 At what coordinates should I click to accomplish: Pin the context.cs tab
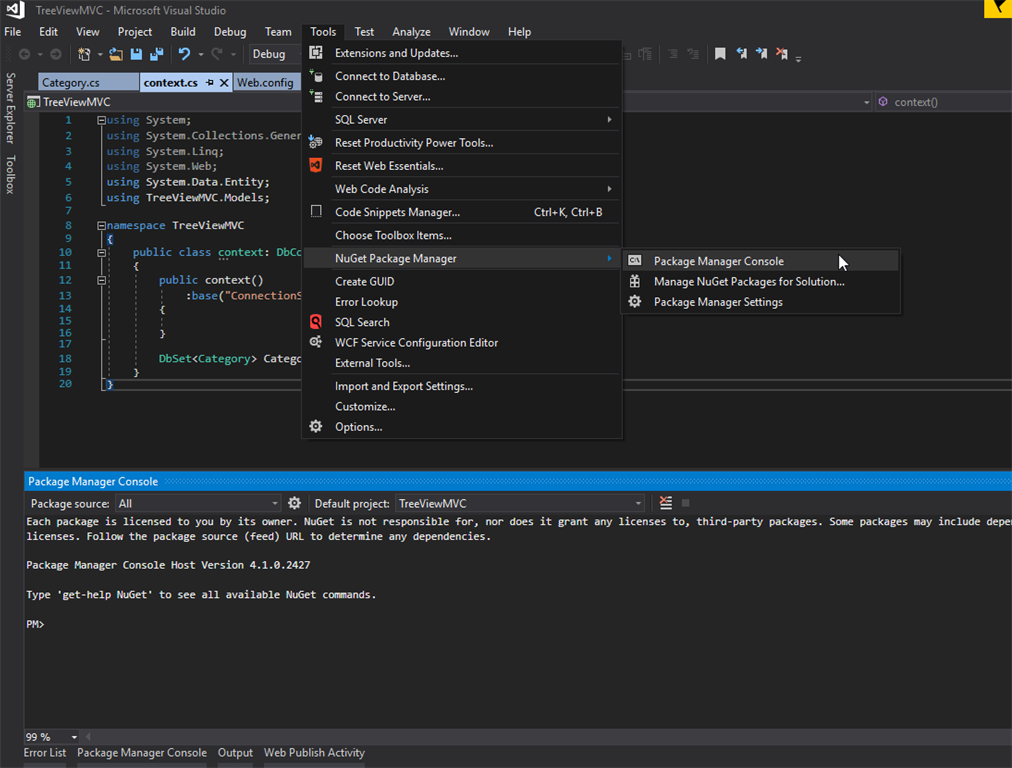(x=210, y=83)
